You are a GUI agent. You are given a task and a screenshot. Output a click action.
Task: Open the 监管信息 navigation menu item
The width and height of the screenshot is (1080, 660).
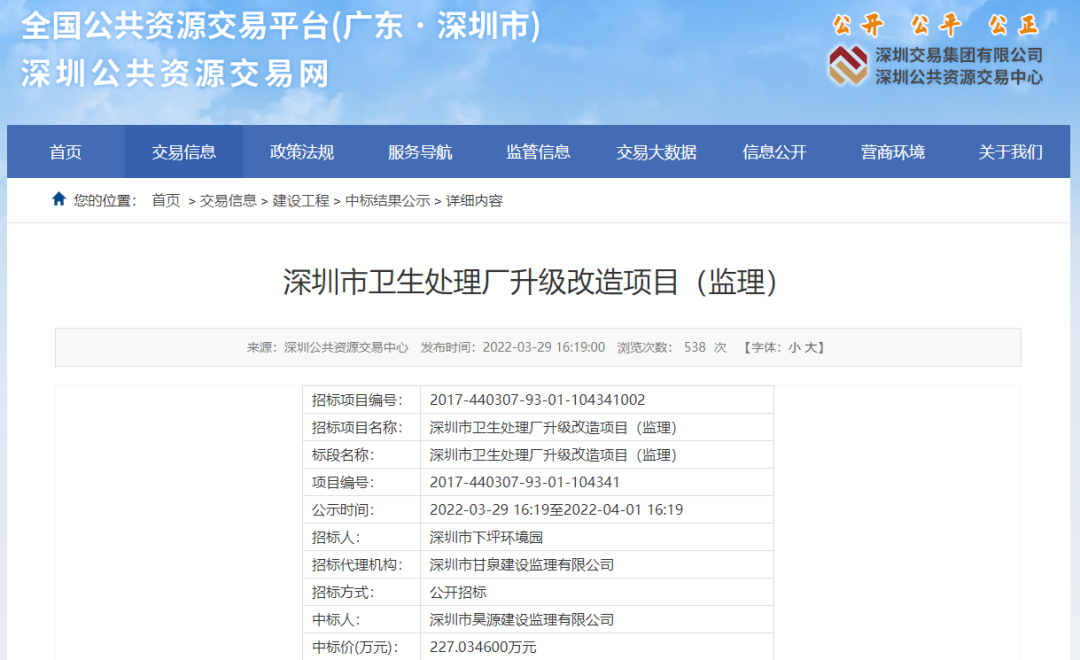click(x=538, y=152)
